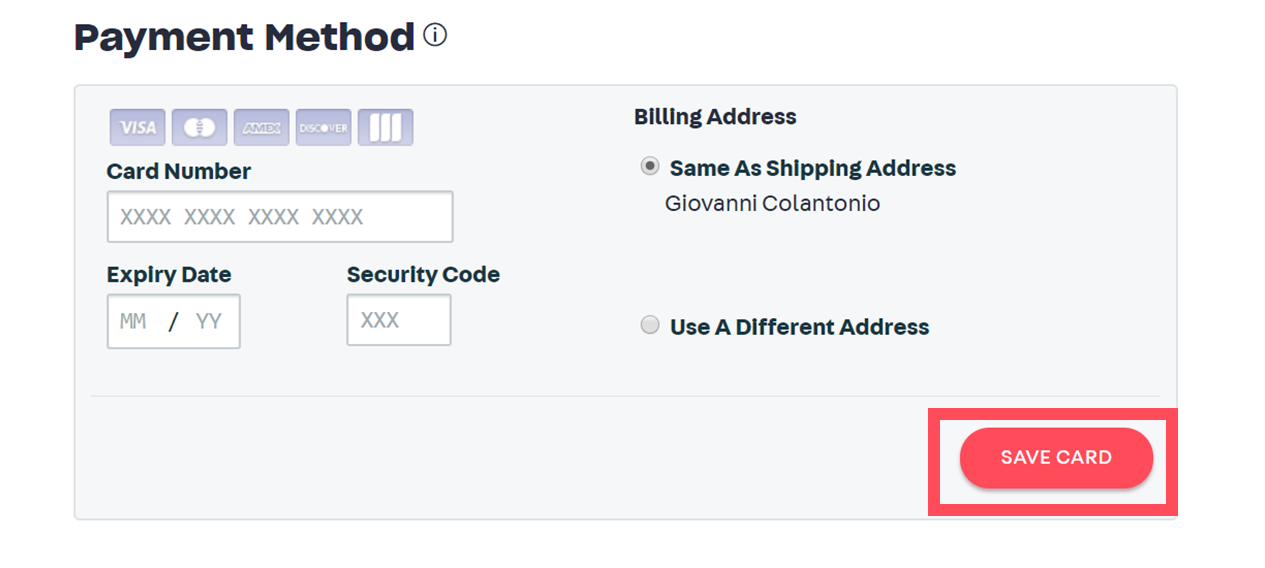Click the Mastercard logo icon
This screenshot has width=1265, height=568.
click(x=200, y=128)
